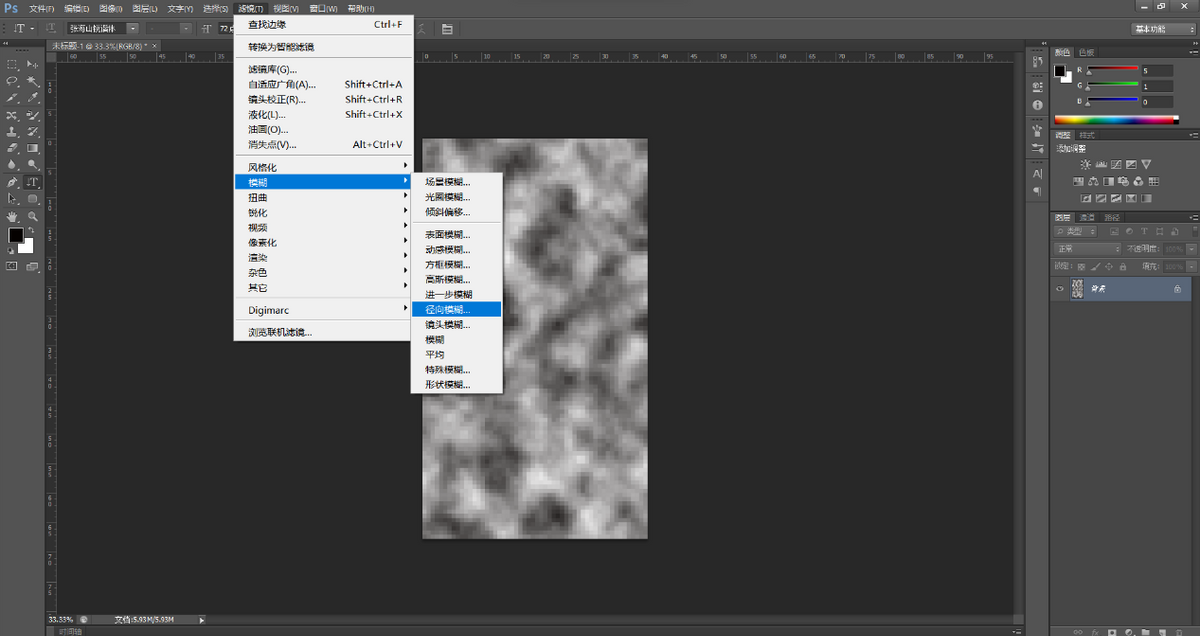The width and height of the screenshot is (1200, 636).
Task: Choose the Eraser tool
Action: (12, 148)
